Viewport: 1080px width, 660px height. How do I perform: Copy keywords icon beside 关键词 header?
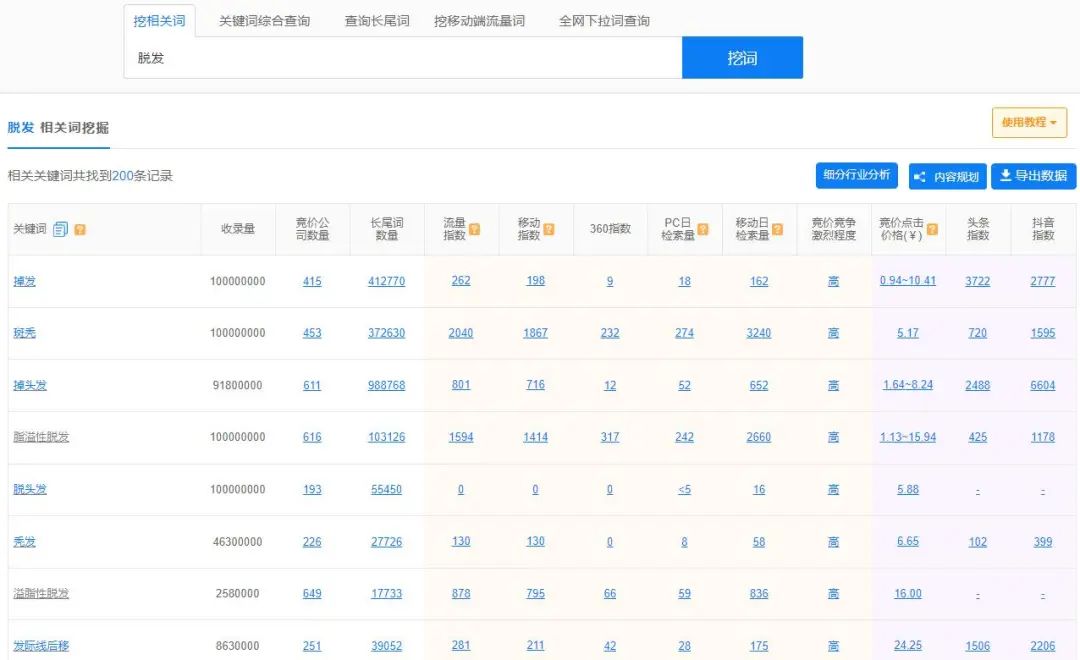[61, 229]
